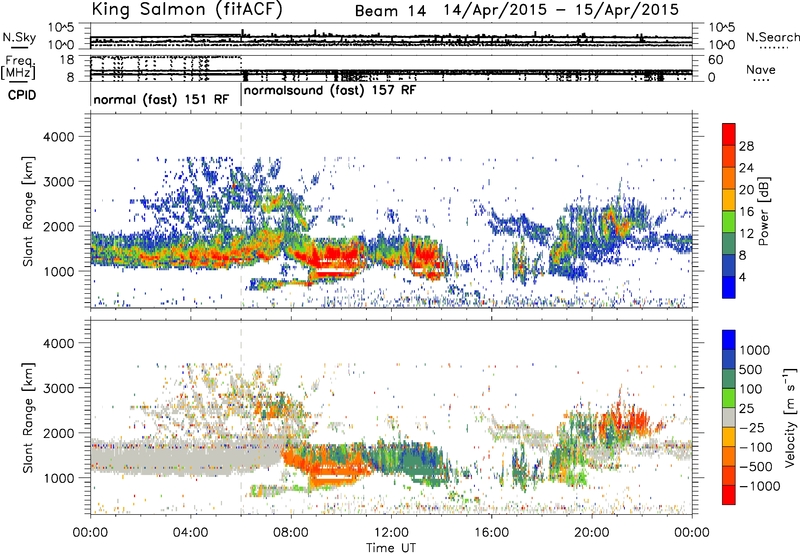Click the "24" tick on the Power colorbar

pos(746,168)
